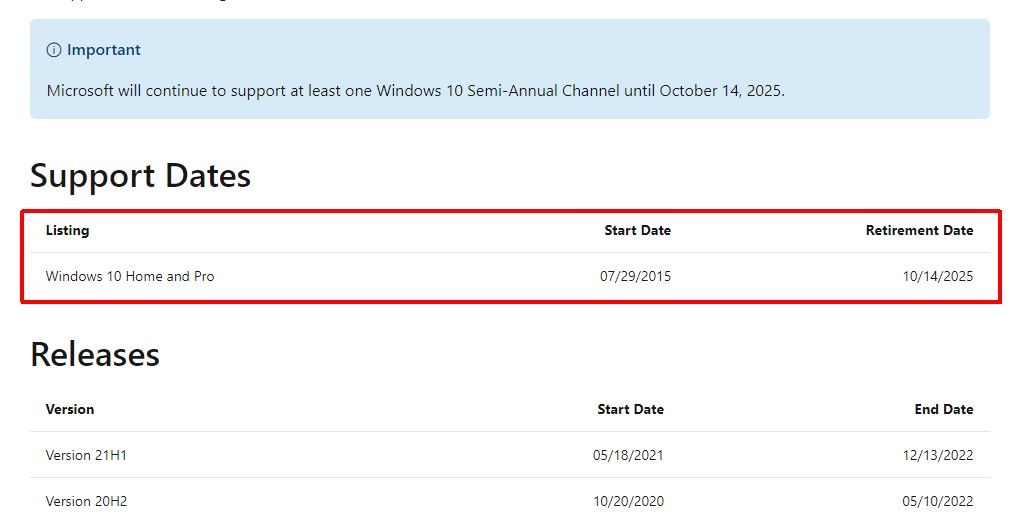Select the 05/10/2022 end date
The height and width of the screenshot is (516, 1019).
[x=938, y=502]
